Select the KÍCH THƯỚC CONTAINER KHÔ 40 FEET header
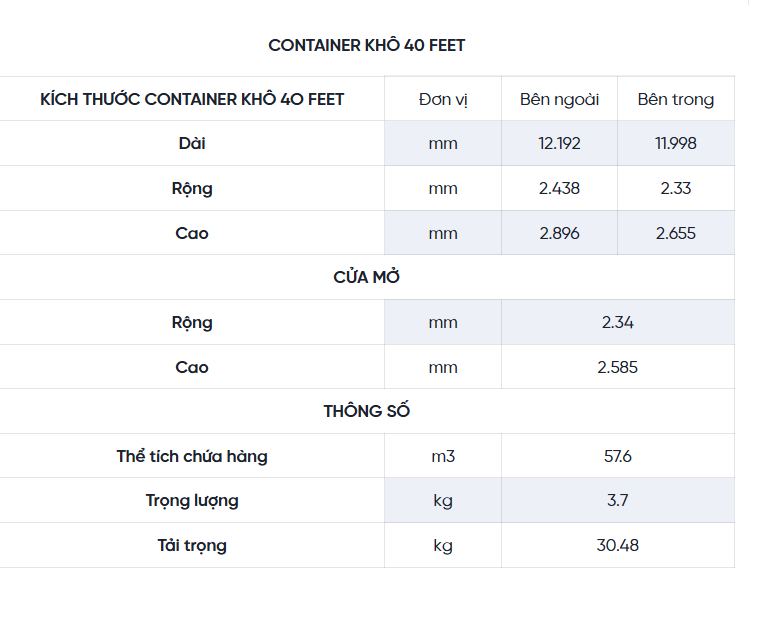 pyautogui.click(x=192, y=99)
